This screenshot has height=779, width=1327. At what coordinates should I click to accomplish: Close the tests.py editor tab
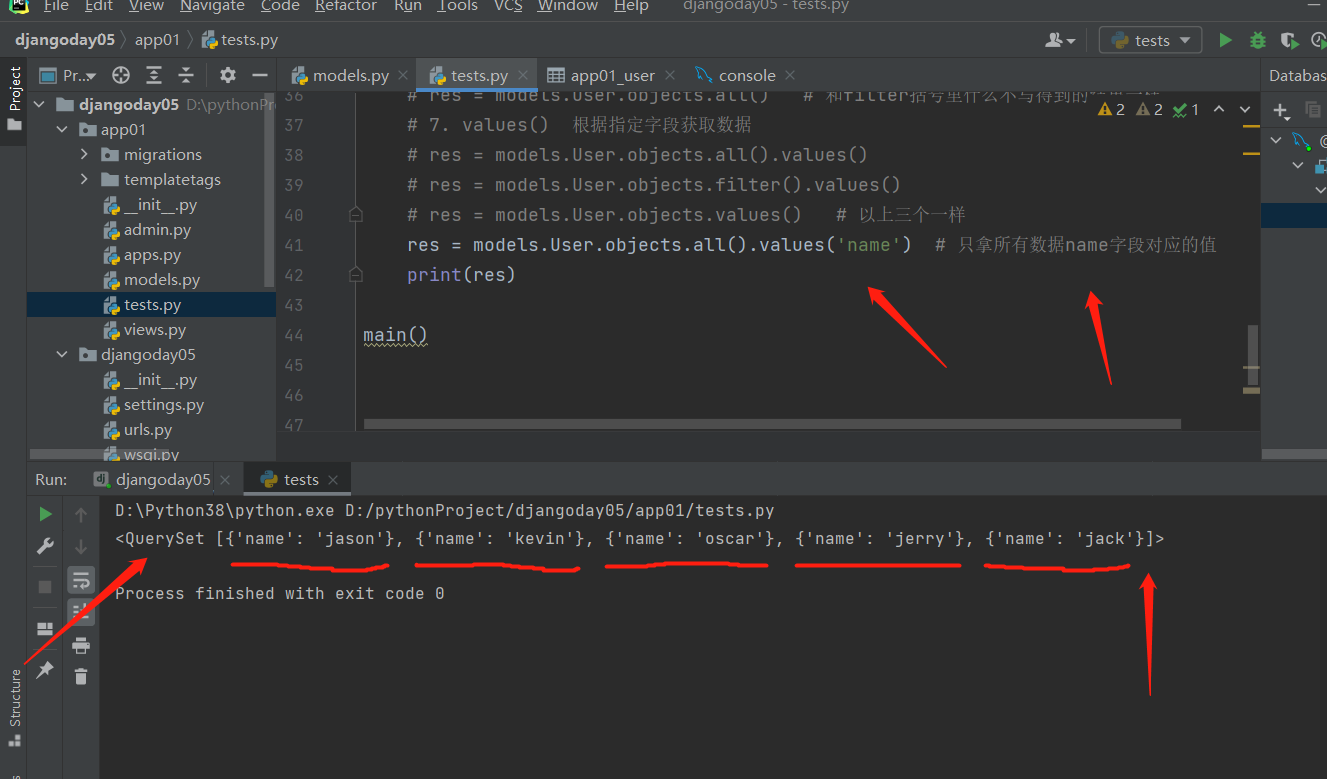click(523, 75)
